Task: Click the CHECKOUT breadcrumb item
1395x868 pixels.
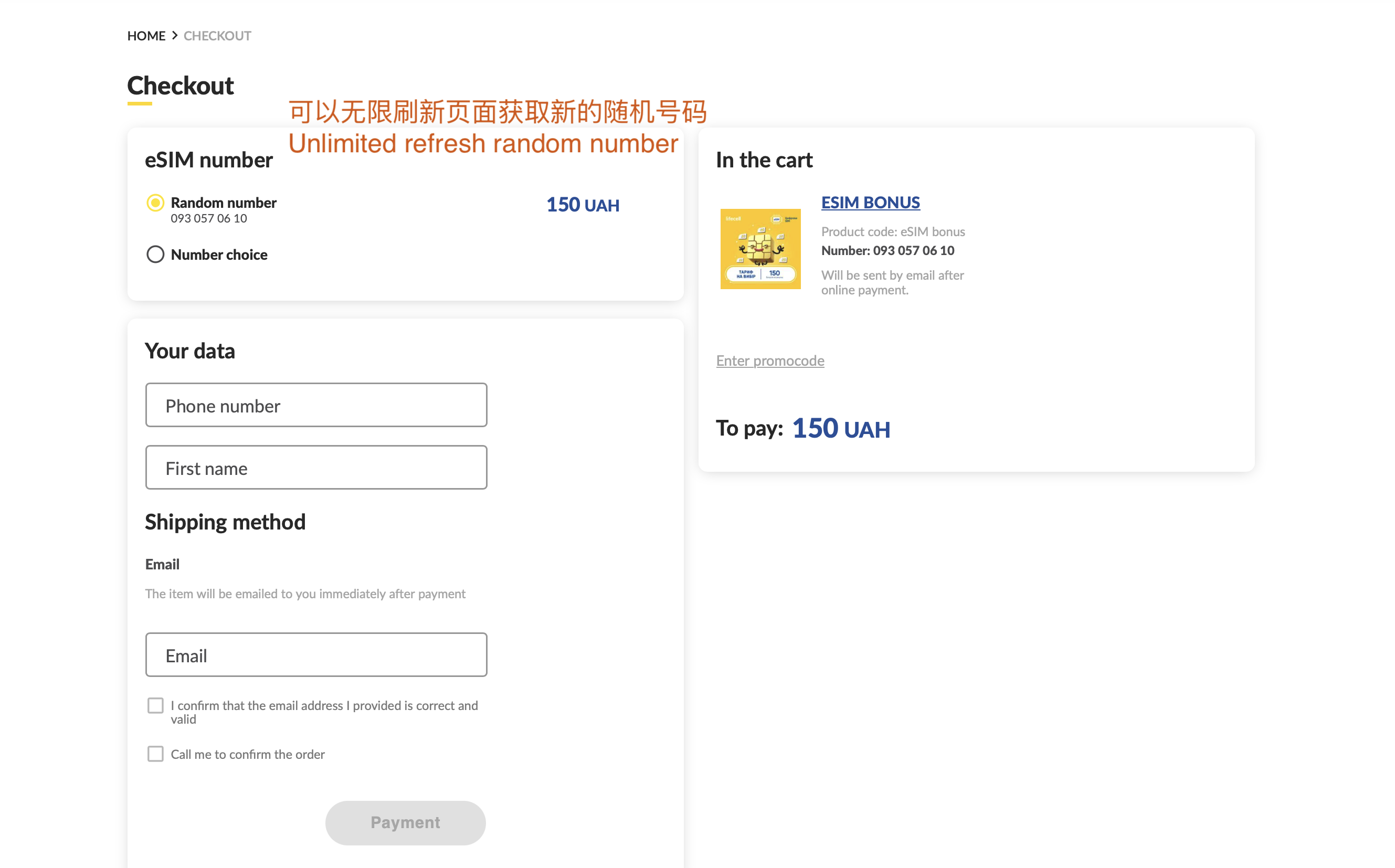Action: [217, 36]
